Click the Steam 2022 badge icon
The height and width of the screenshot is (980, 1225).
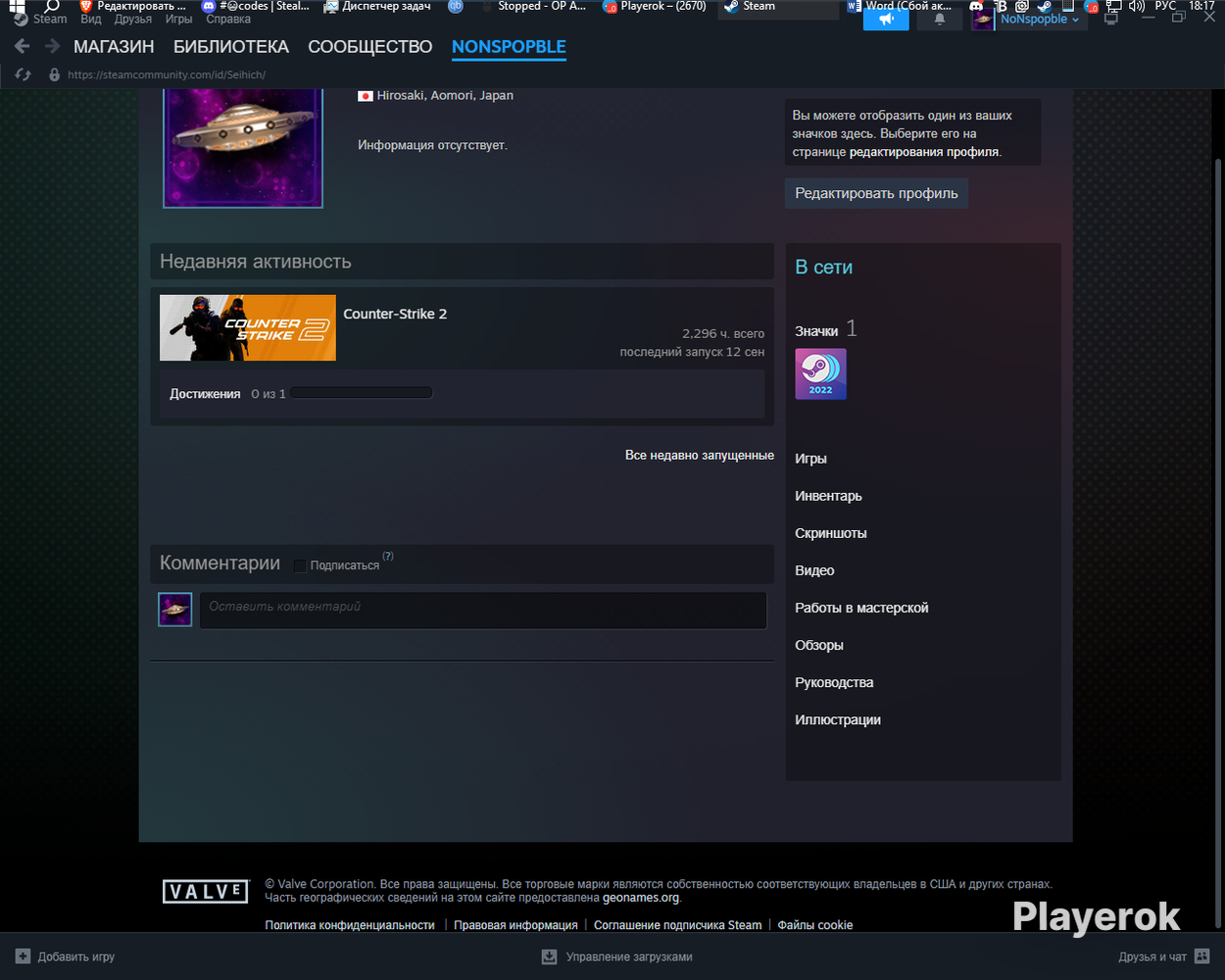[820, 373]
